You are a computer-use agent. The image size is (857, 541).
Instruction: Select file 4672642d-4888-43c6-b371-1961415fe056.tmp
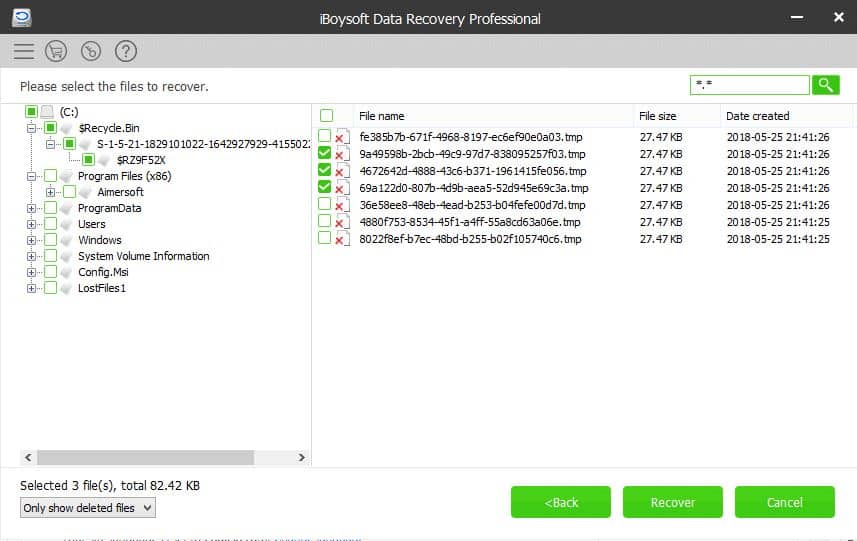pyautogui.click(x=473, y=171)
